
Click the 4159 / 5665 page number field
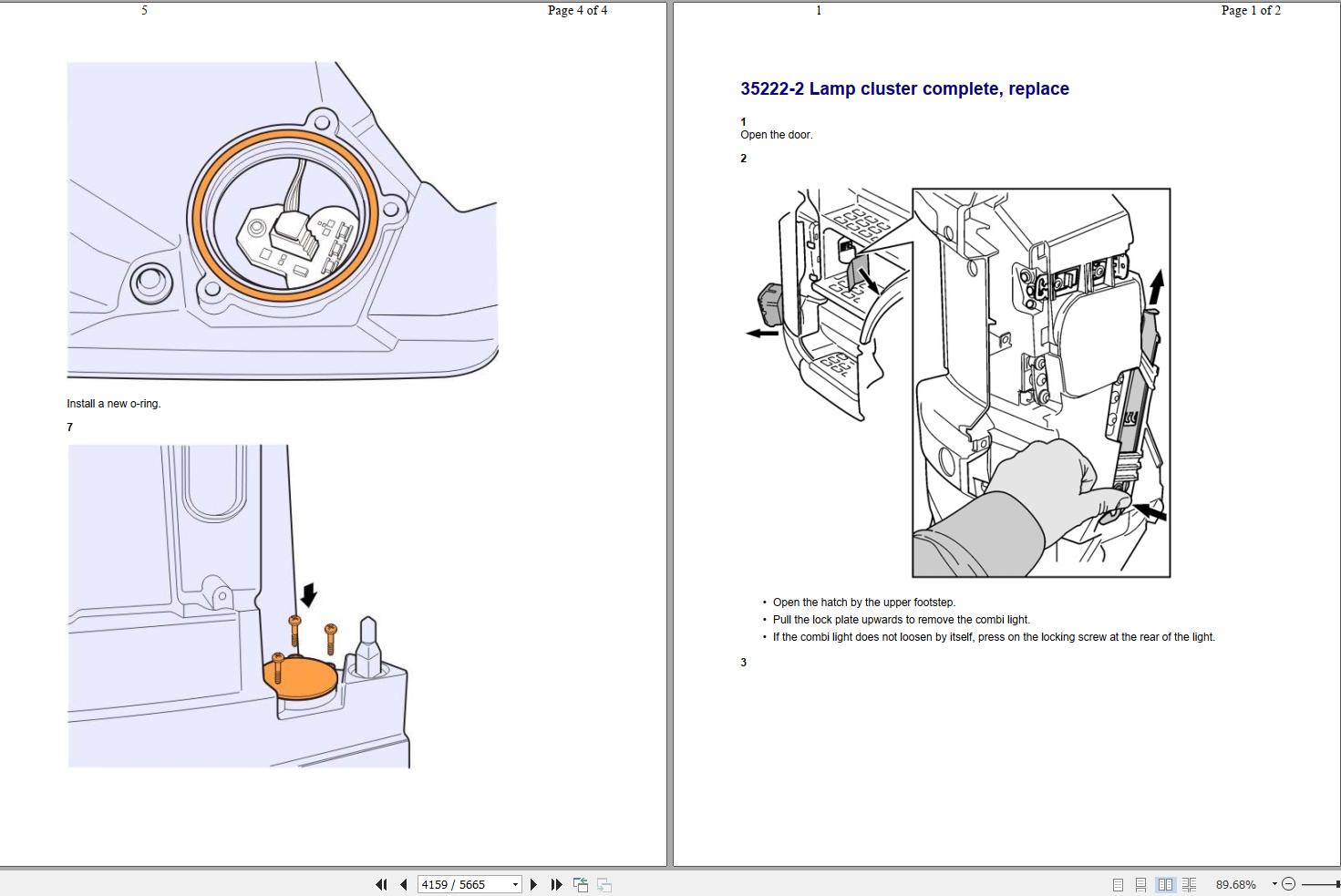tap(462, 884)
